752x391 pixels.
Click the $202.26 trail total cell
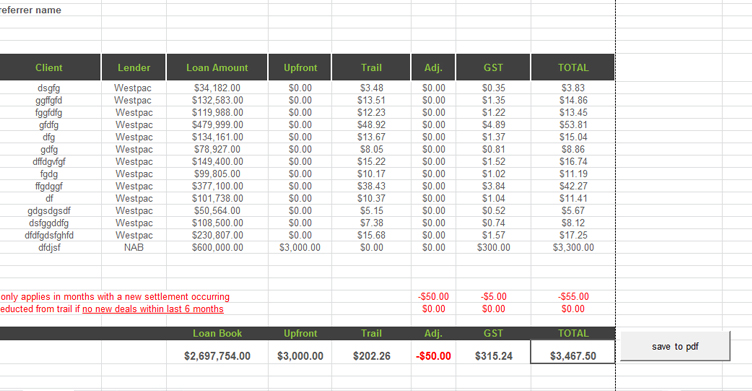pos(372,356)
